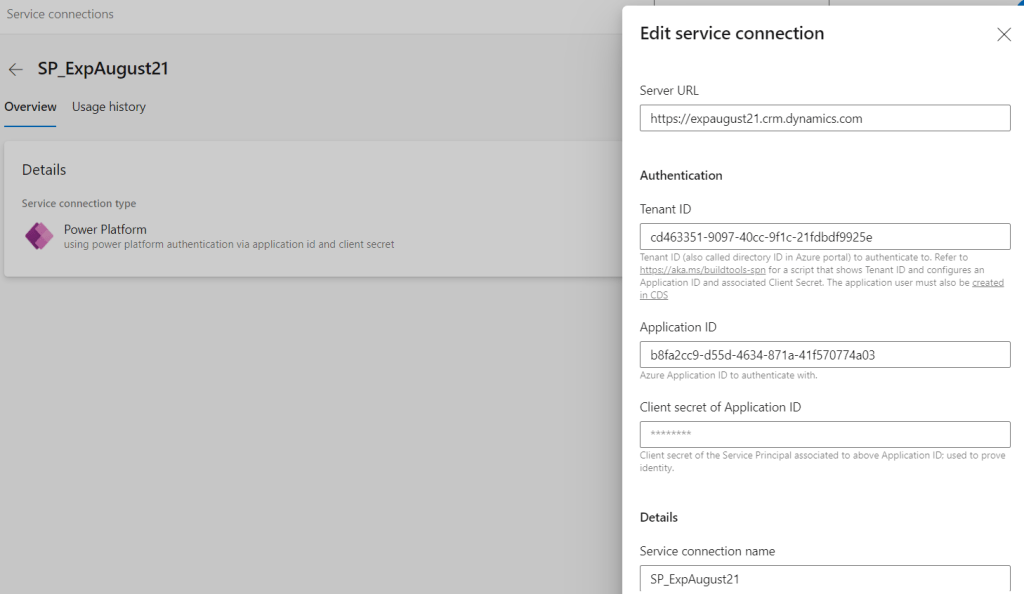Click the Power Platform connection type name
The width and height of the screenshot is (1024, 594).
[105, 229]
